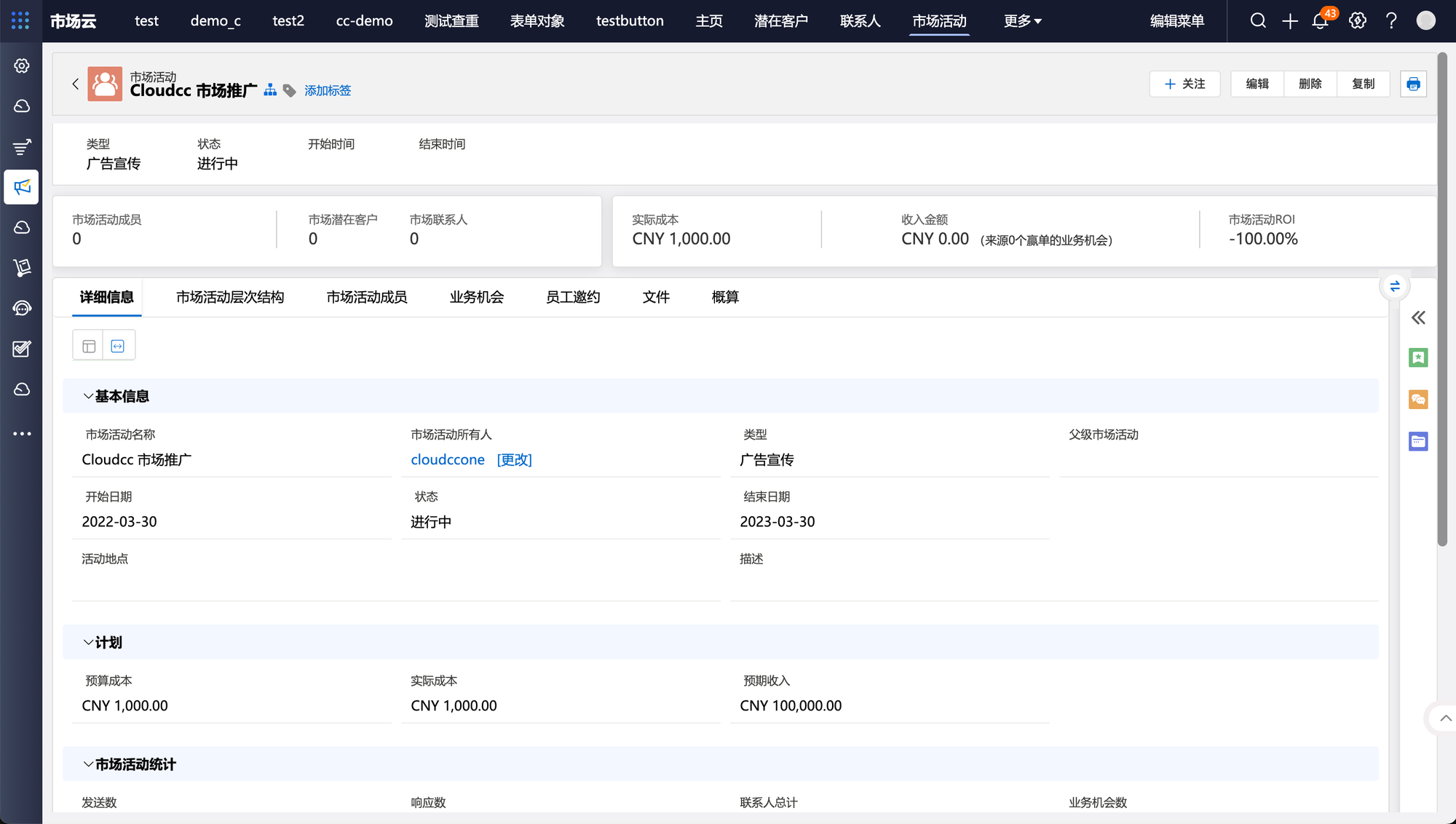The height and width of the screenshot is (824, 1456).
Task: Select the marketing megaphone sidebar icon
Action: pyautogui.click(x=22, y=187)
